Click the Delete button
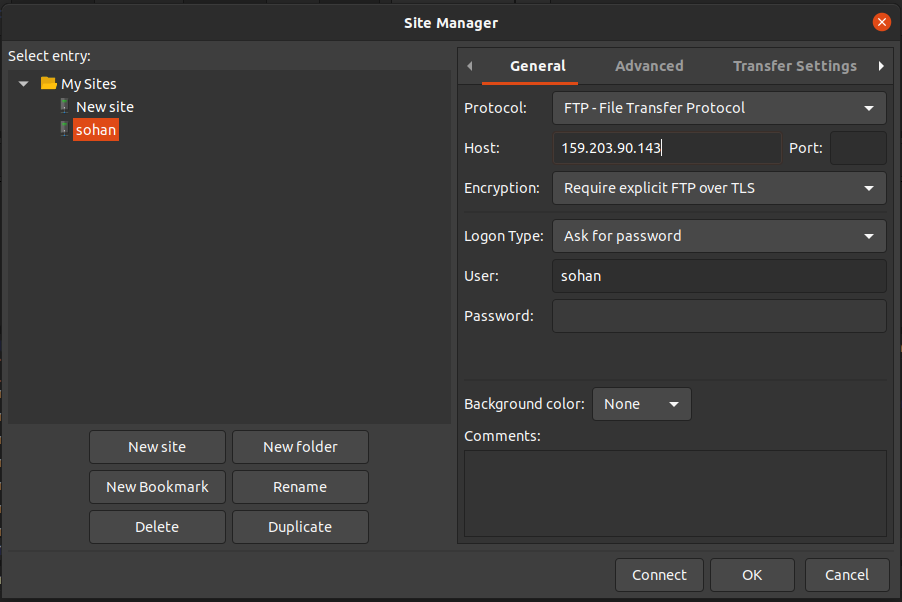902x602 pixels. point(157,527)
